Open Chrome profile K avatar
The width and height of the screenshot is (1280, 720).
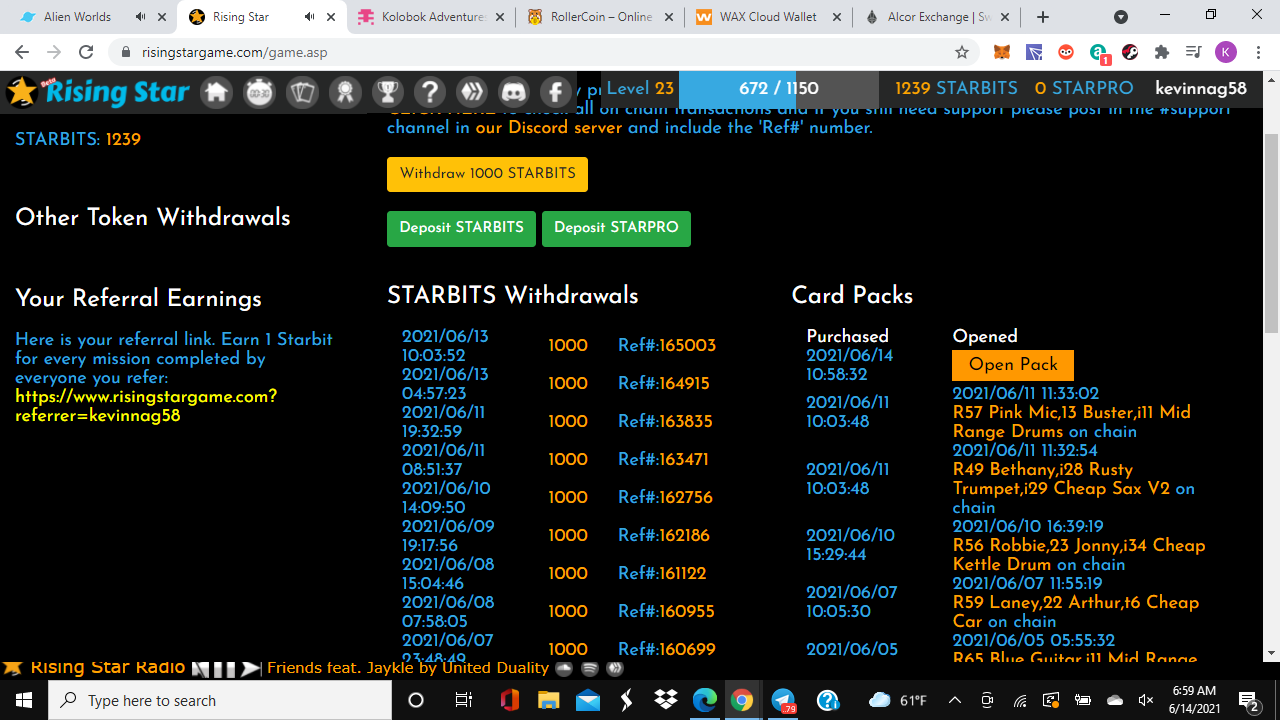pos(1226,52)
